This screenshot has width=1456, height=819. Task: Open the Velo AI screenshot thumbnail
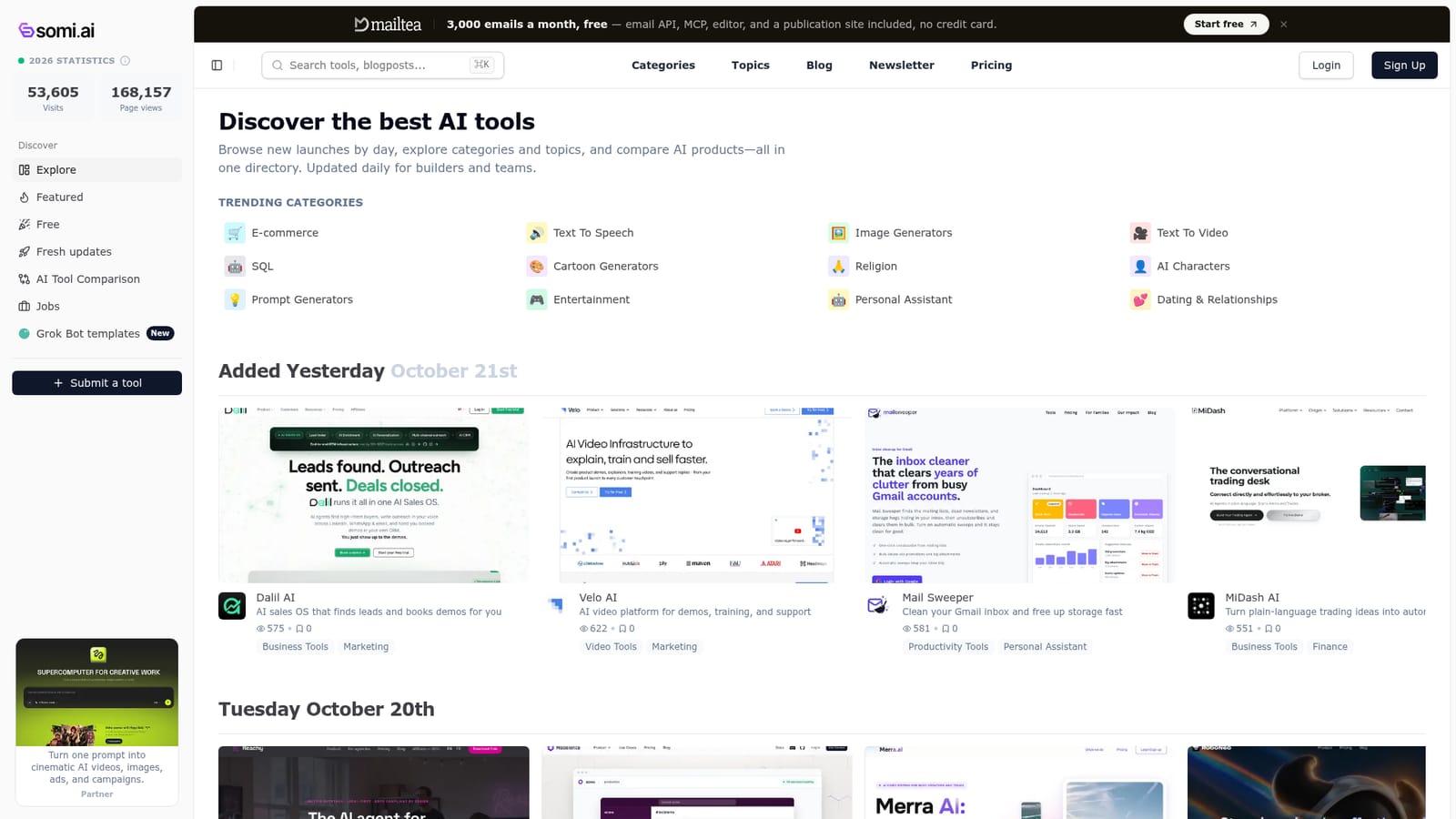click(x=697, y=494)
